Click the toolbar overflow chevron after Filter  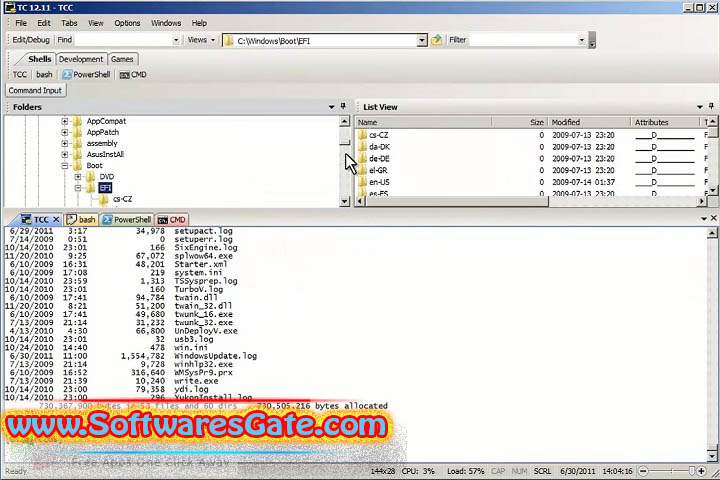(592, 40)
